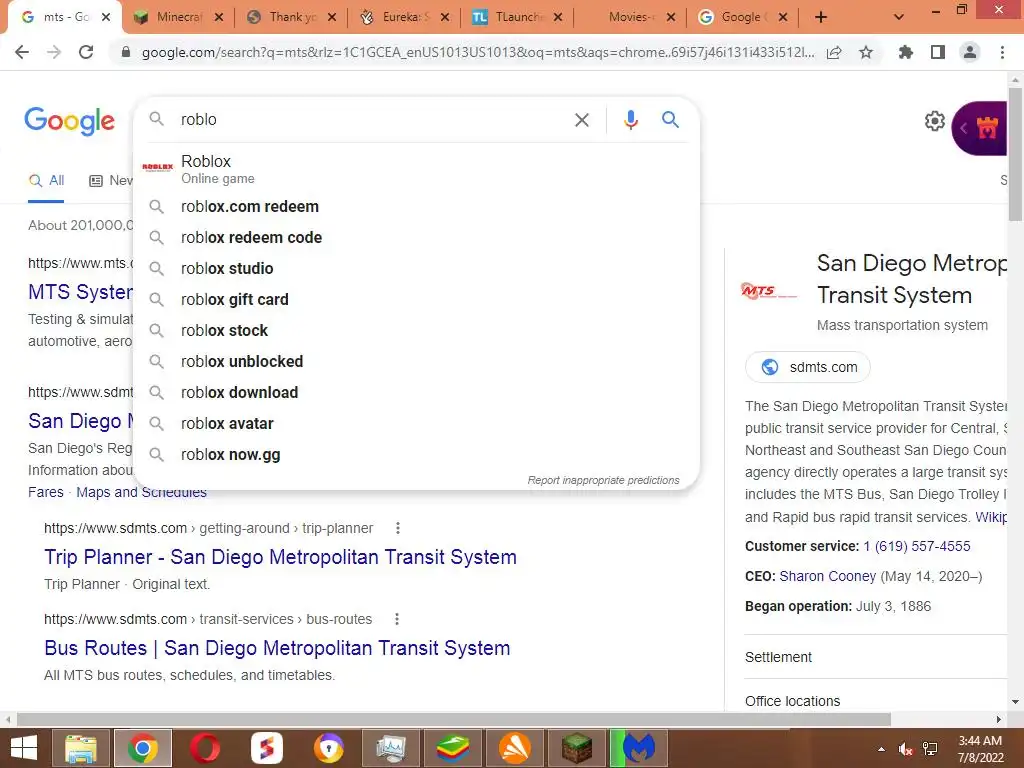
Task: Choose the roblox avatar suggestion
Action: (x=416, y=424)
